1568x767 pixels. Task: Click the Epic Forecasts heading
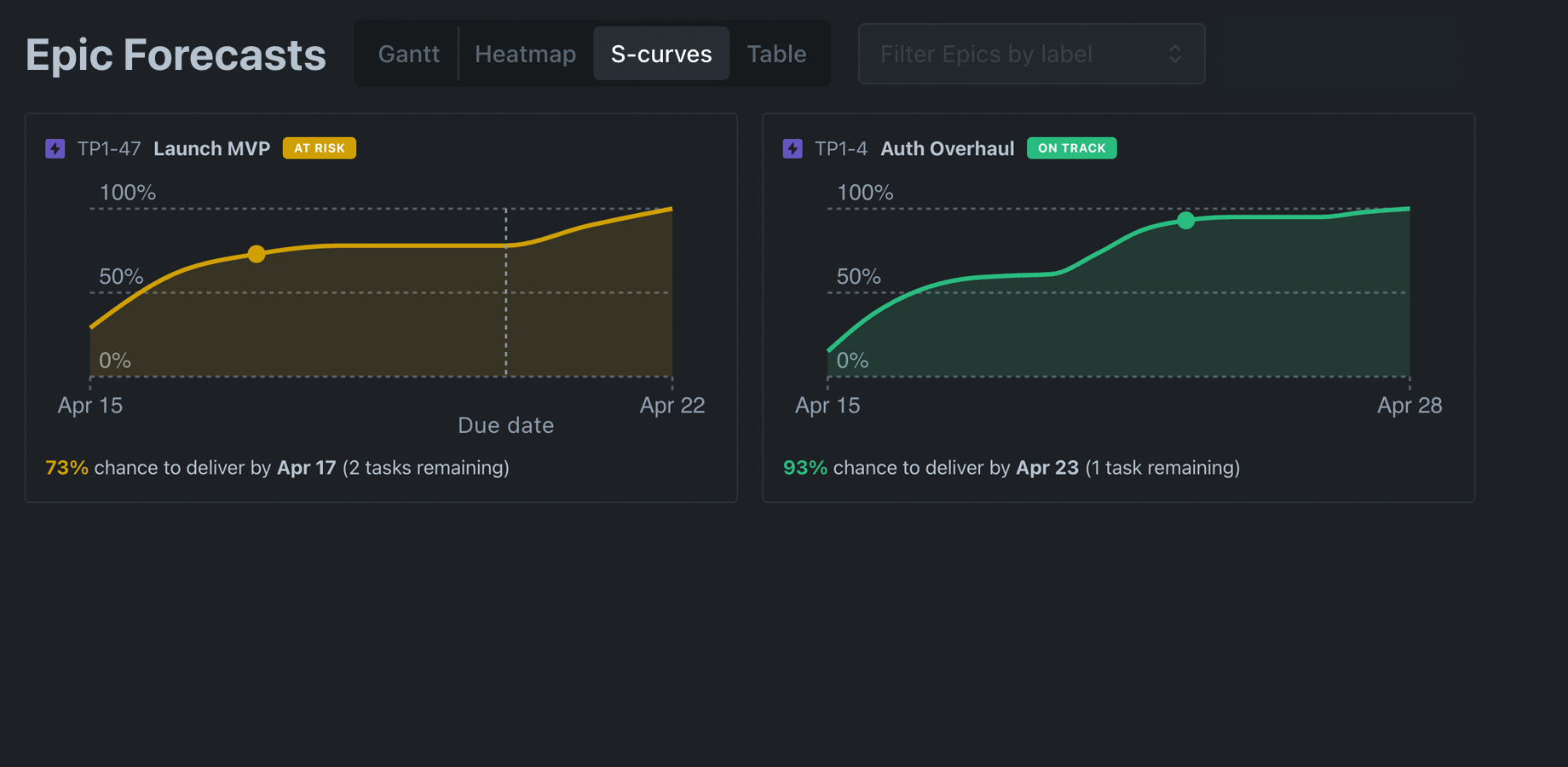pos(176,54)
